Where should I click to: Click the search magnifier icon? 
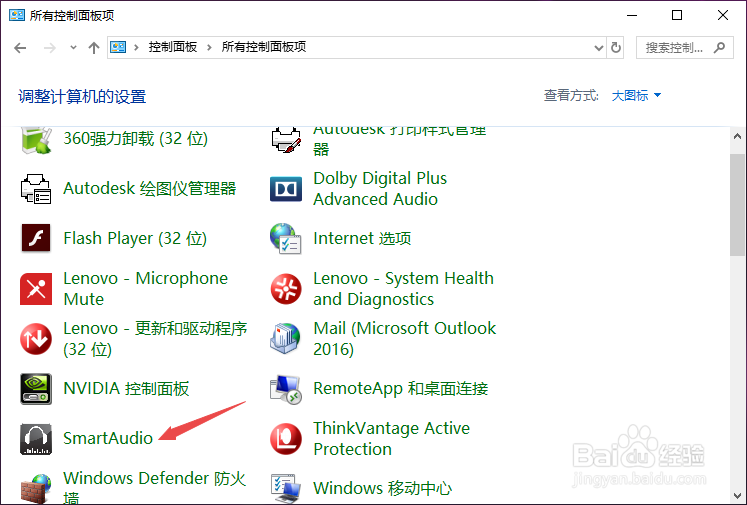[719, 47]
